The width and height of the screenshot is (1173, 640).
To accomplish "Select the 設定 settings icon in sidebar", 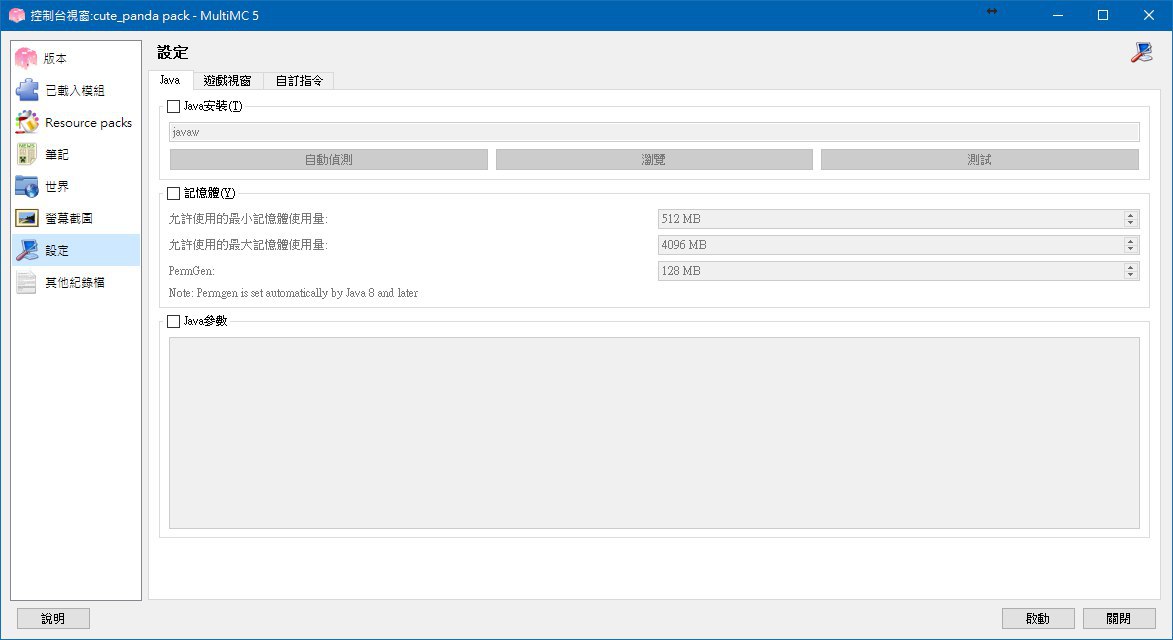I will 27,250.
